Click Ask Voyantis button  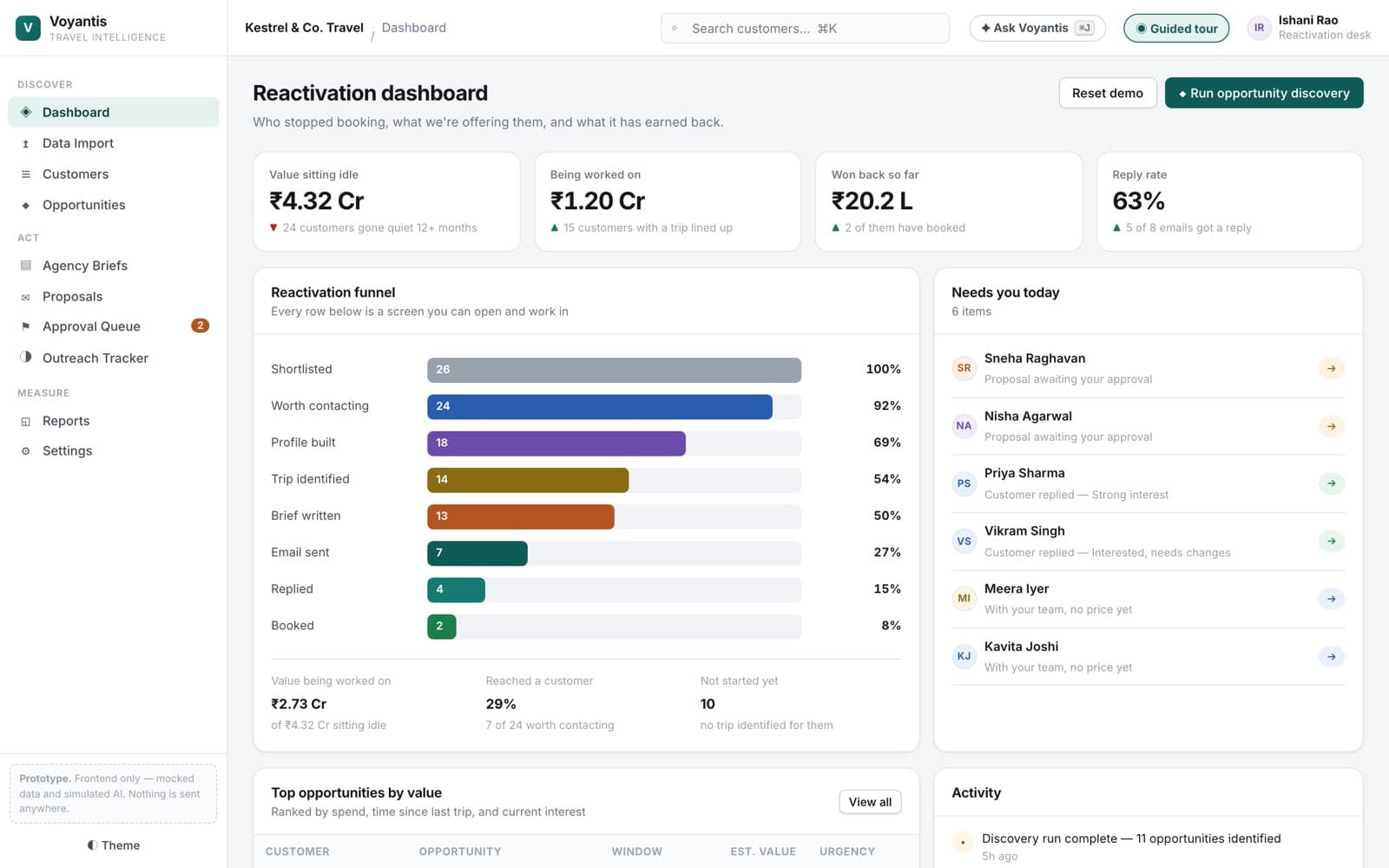[x=1037, y=29]
